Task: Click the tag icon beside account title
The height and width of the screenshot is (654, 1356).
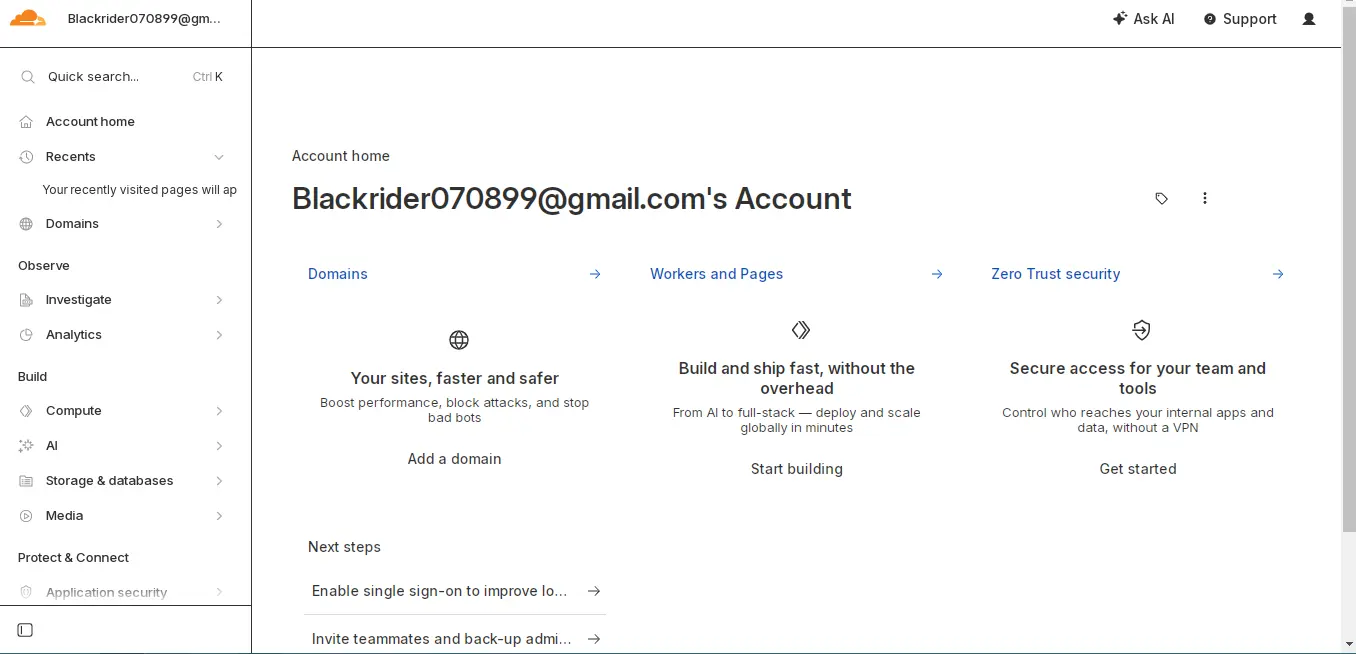Action: pos(1161,199)
